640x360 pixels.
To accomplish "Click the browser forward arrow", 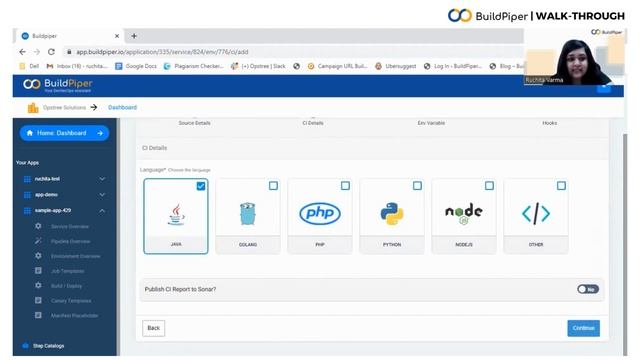I will pos(37,52).
